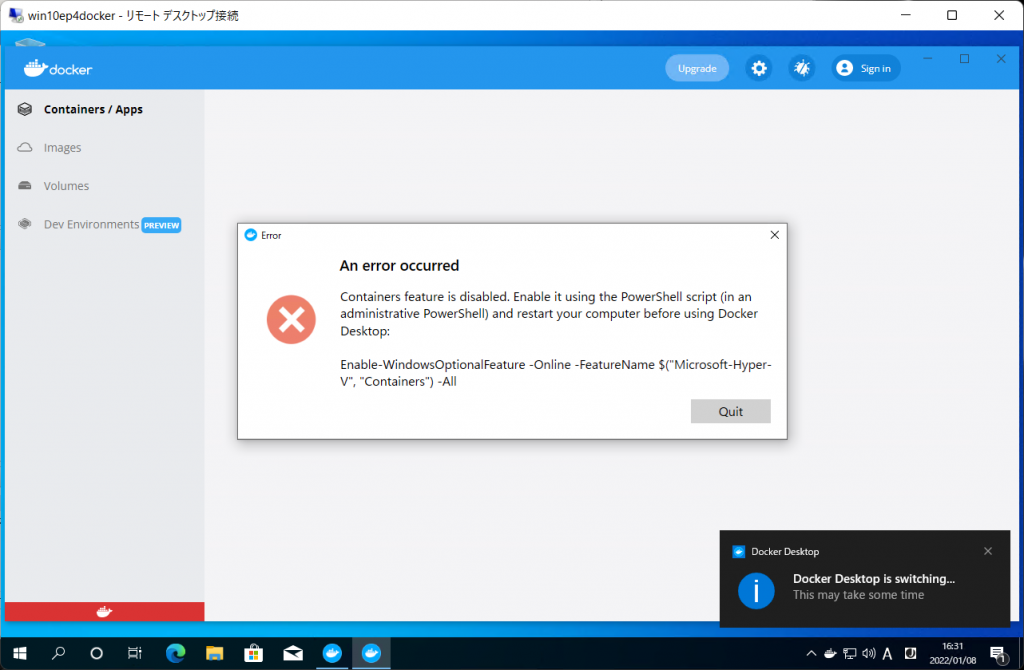Minimize the Docker Desktop window
The height and width of the screenshot is (670, 1024).
point(927,59)
